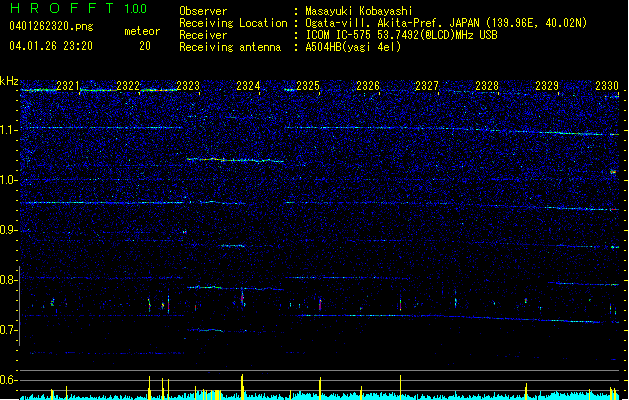Click the ICOM IC-575 receiver text

401,35
